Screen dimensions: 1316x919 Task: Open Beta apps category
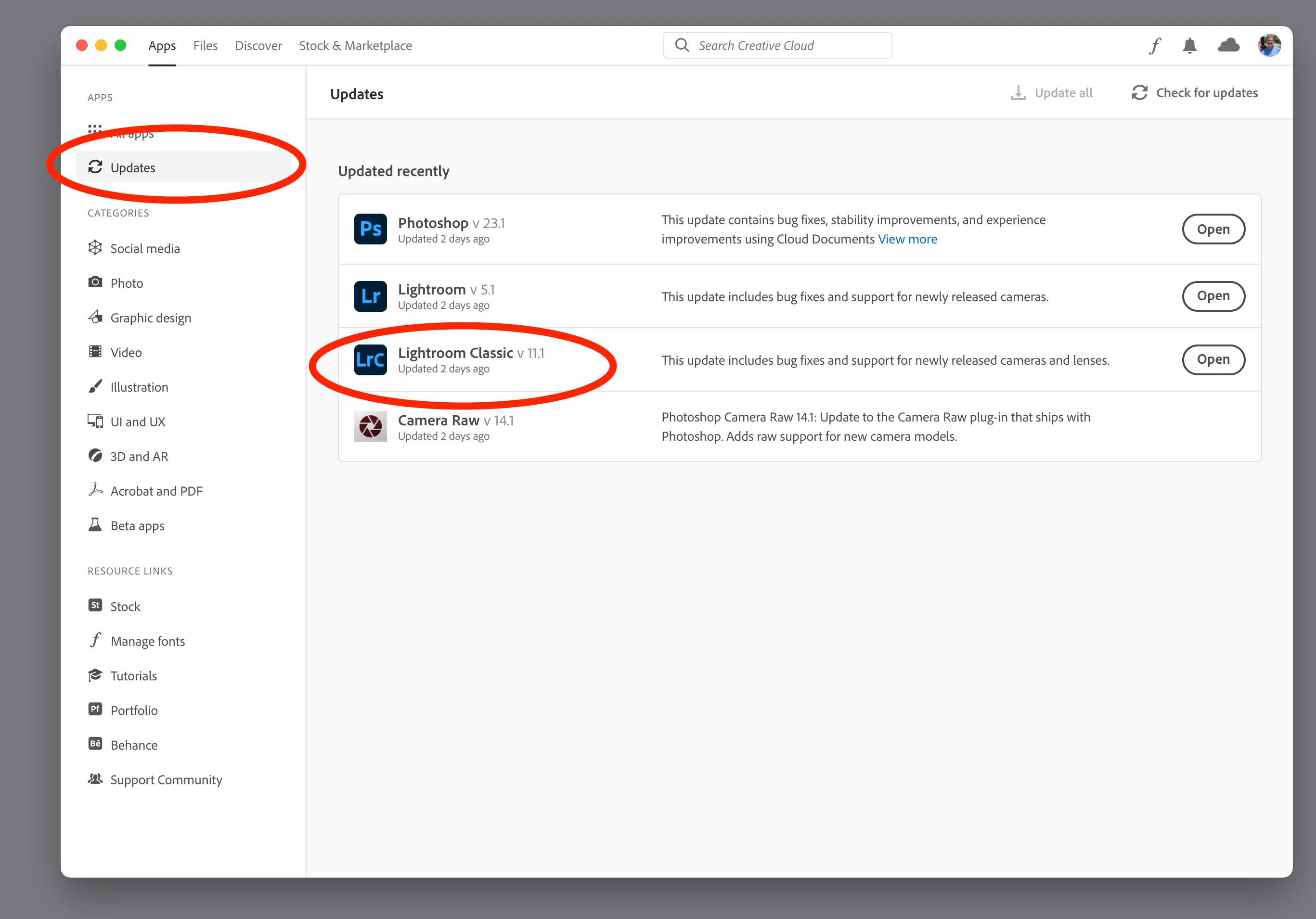point(137,526)
